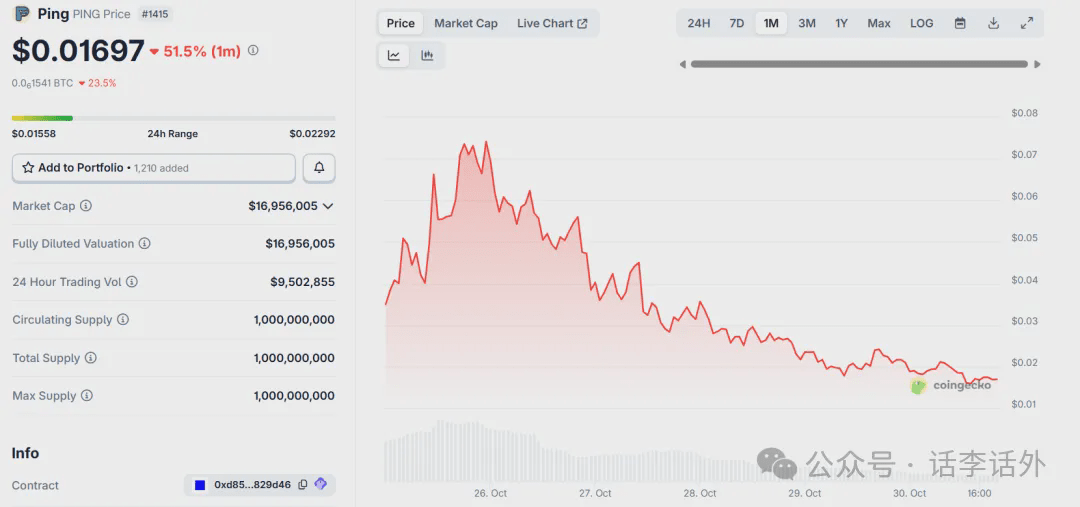Click info icon beside Fully Diluted Valuation
Viewport: 1080px width, 507px height.
145,244
